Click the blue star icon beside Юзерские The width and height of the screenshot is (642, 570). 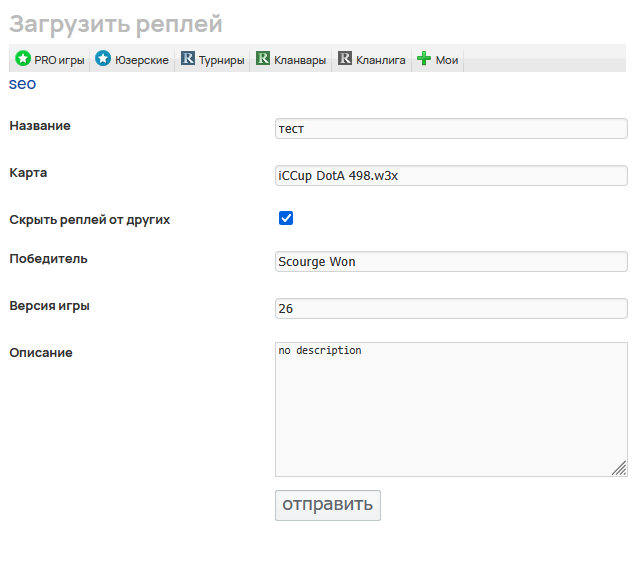(103, 60)
